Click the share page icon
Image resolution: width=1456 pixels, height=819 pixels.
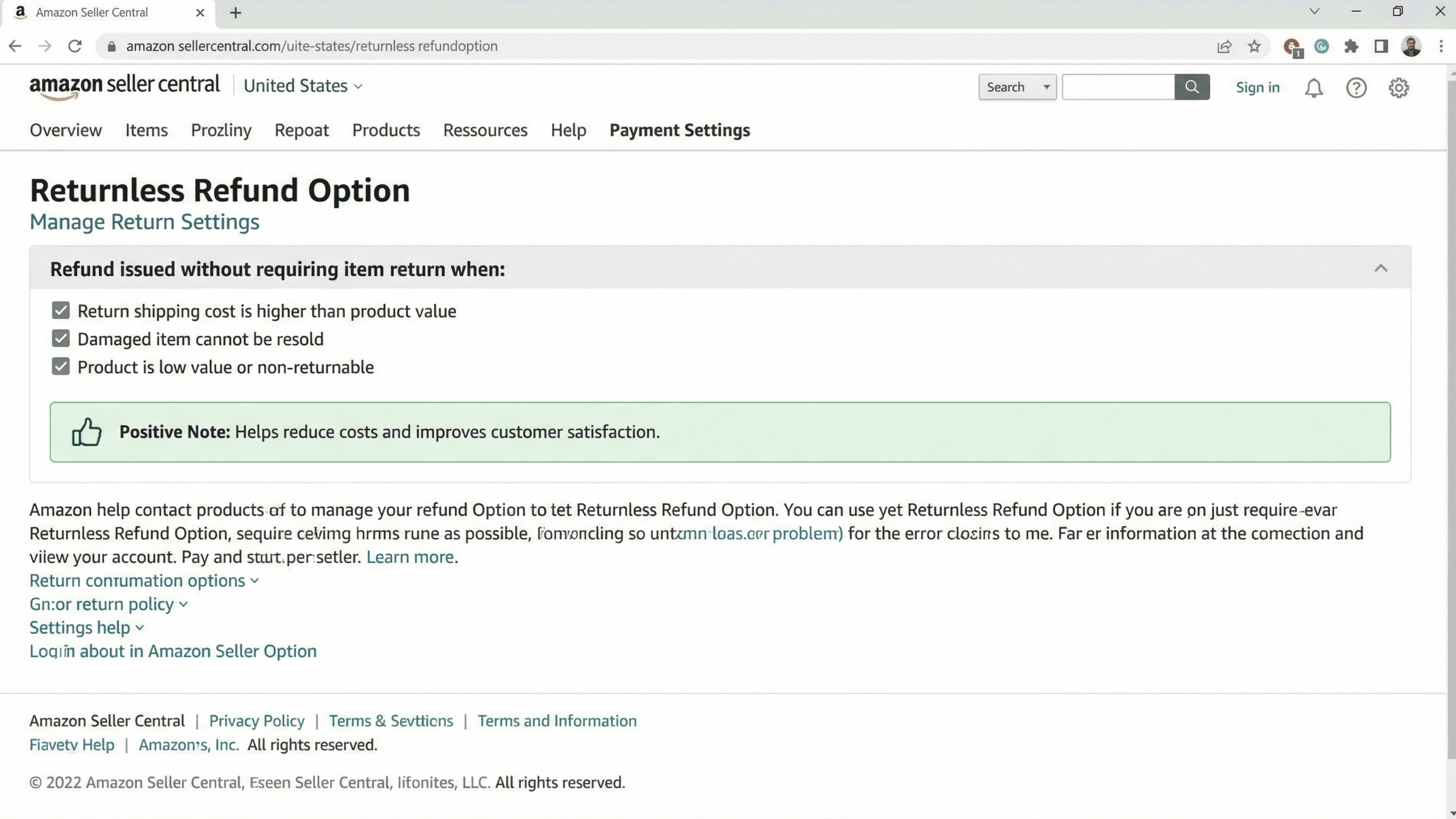(1224, 46)
